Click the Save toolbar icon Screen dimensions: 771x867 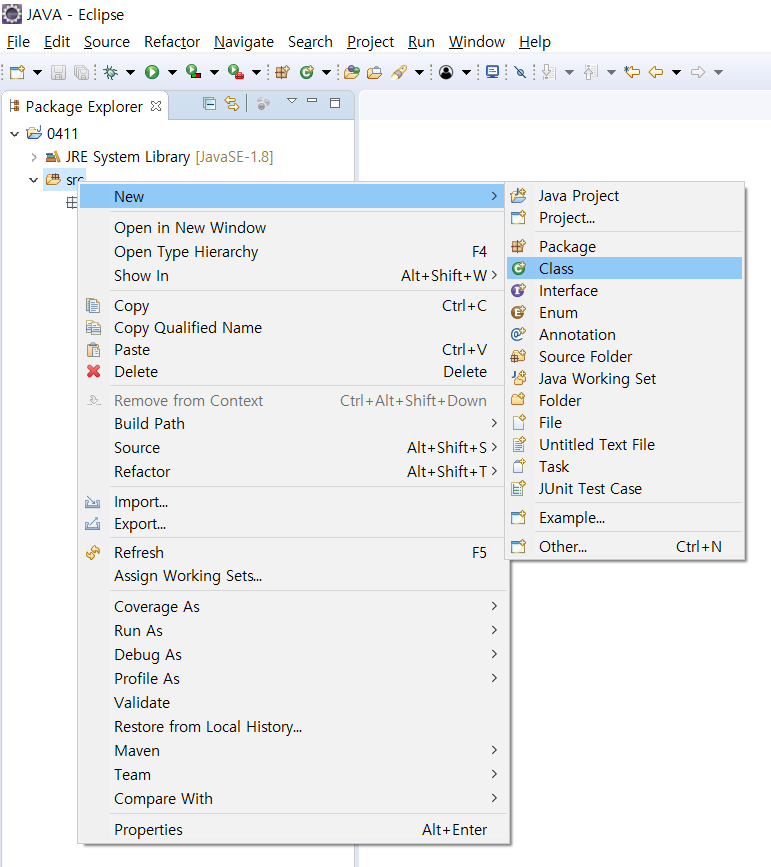coord(58,72)
